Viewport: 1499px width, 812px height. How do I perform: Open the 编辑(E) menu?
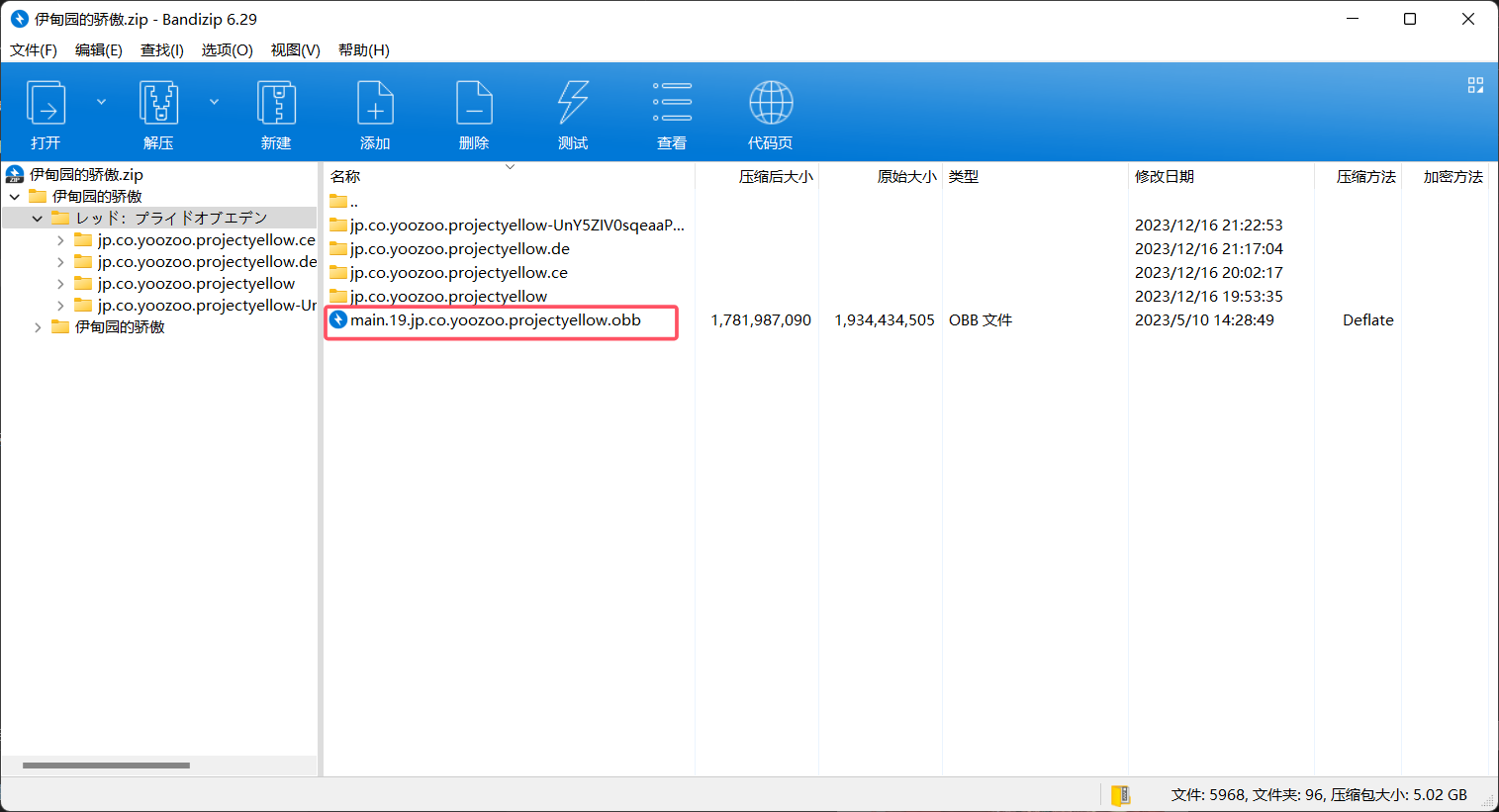point(99,50)
